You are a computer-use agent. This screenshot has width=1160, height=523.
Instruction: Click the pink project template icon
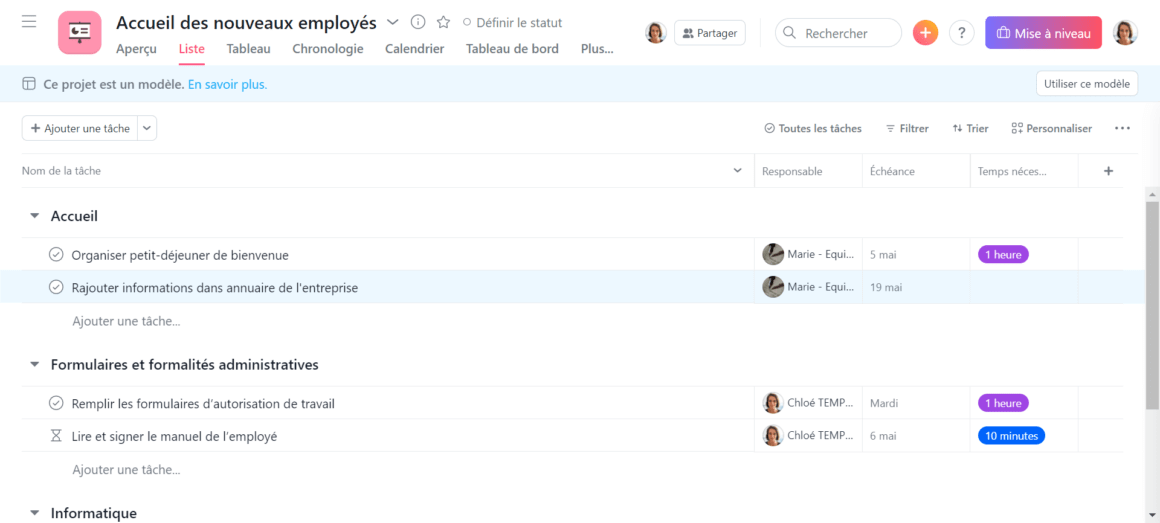(79, 32)
